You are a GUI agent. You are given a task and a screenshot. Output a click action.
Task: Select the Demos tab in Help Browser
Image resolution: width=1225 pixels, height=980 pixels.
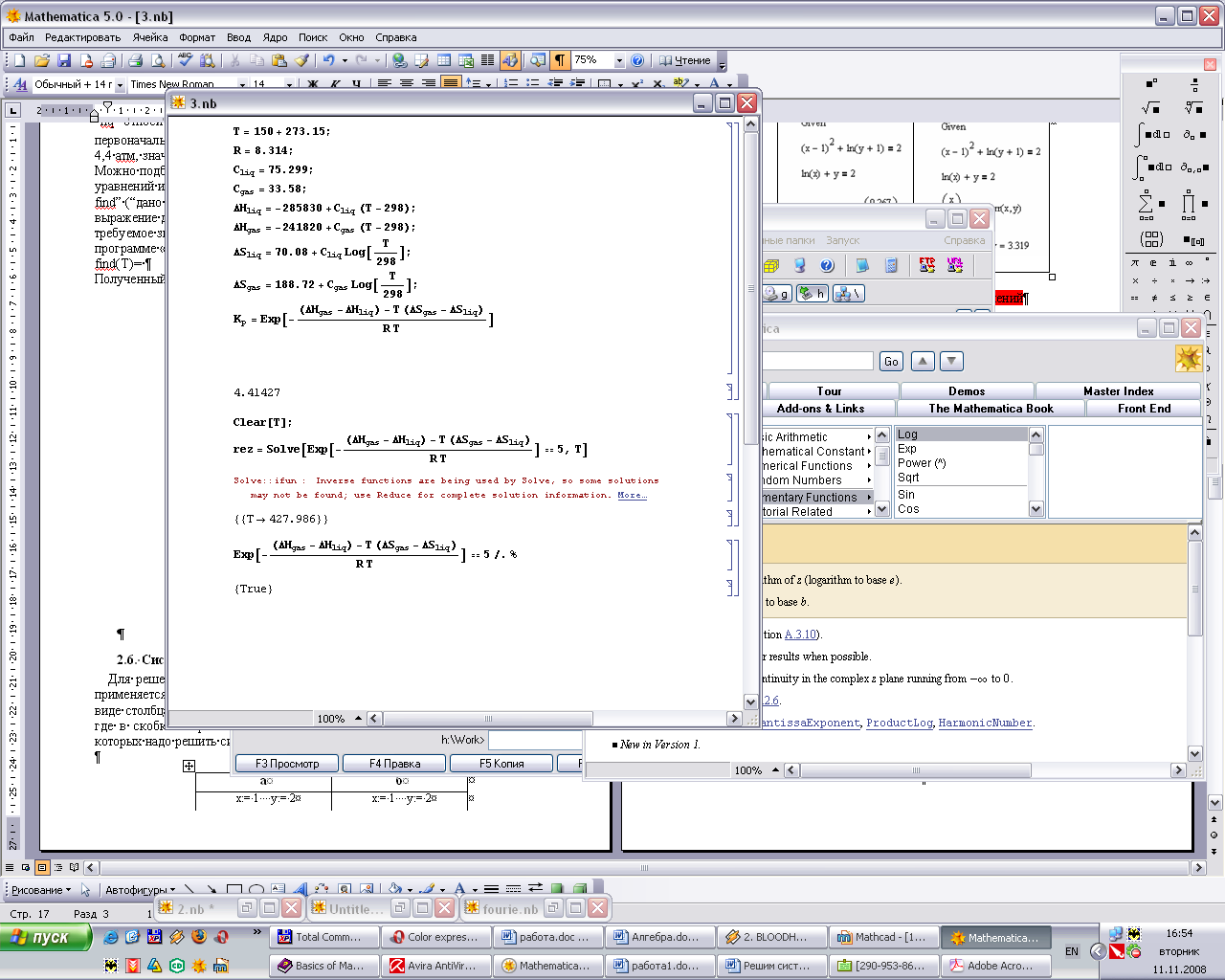[967, 391]
